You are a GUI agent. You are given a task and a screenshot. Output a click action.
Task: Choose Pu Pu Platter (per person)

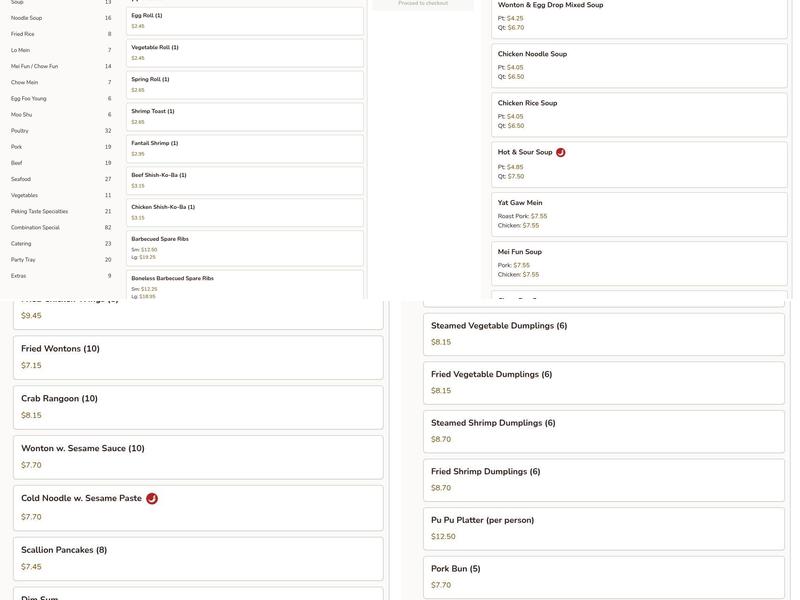(603, 528)
